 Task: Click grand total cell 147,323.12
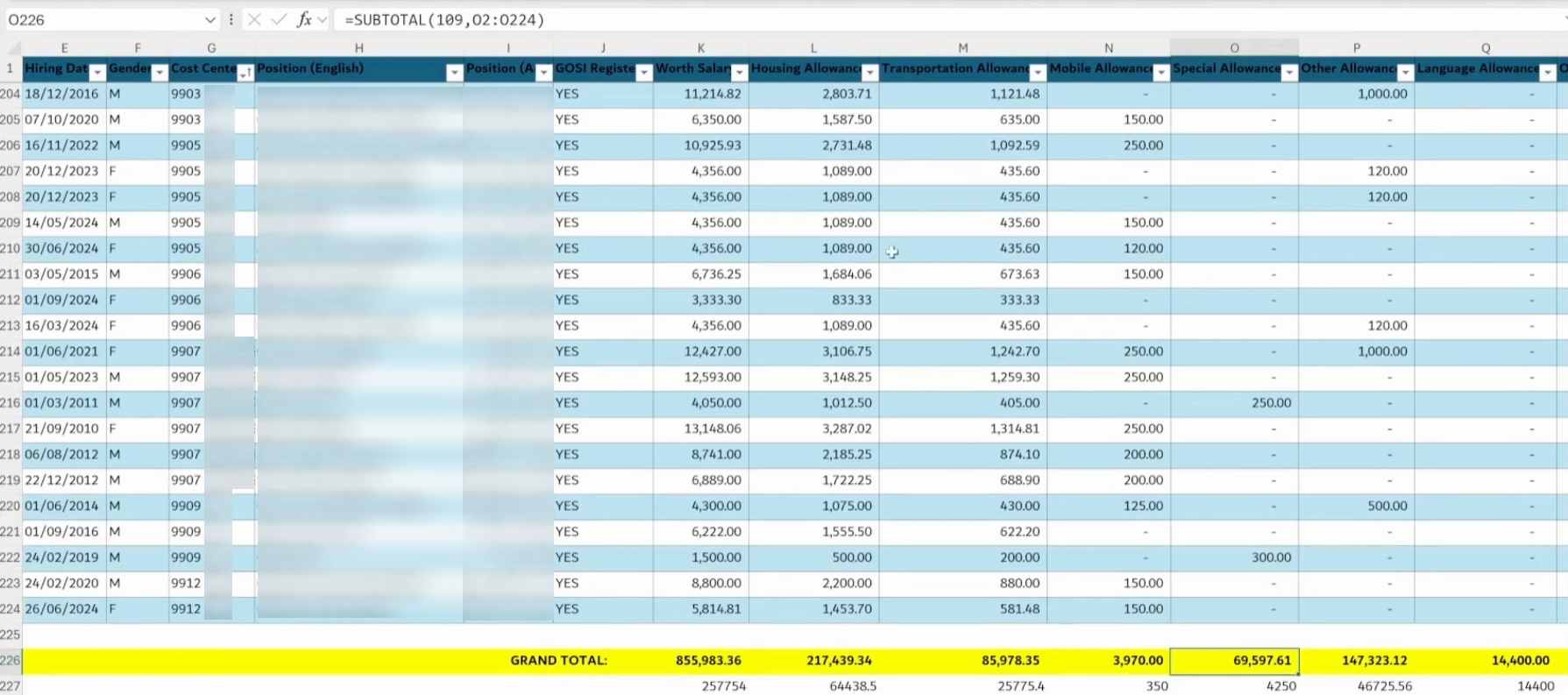coord(1356,661)
